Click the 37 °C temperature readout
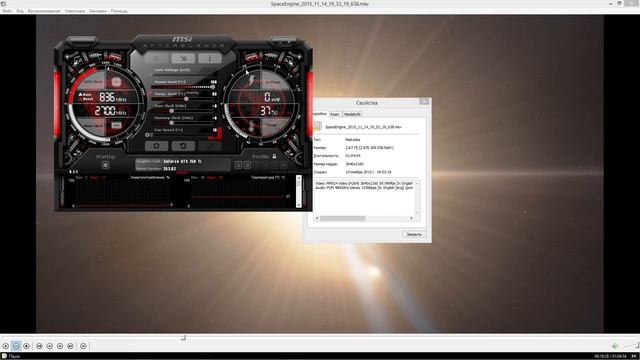640x360 pixels. (x=269, y=111)
